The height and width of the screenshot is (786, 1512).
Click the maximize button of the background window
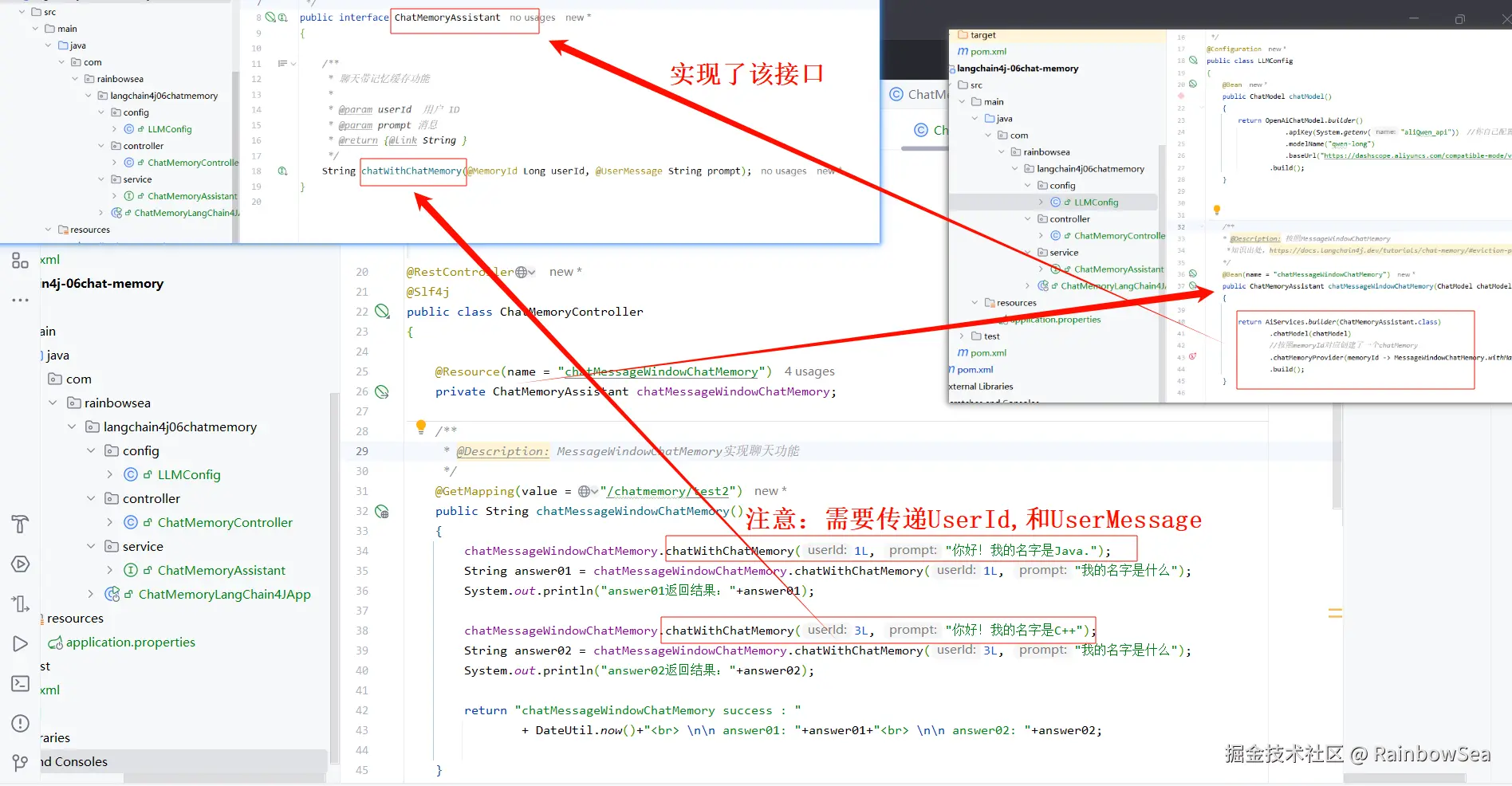(1459, 19)
